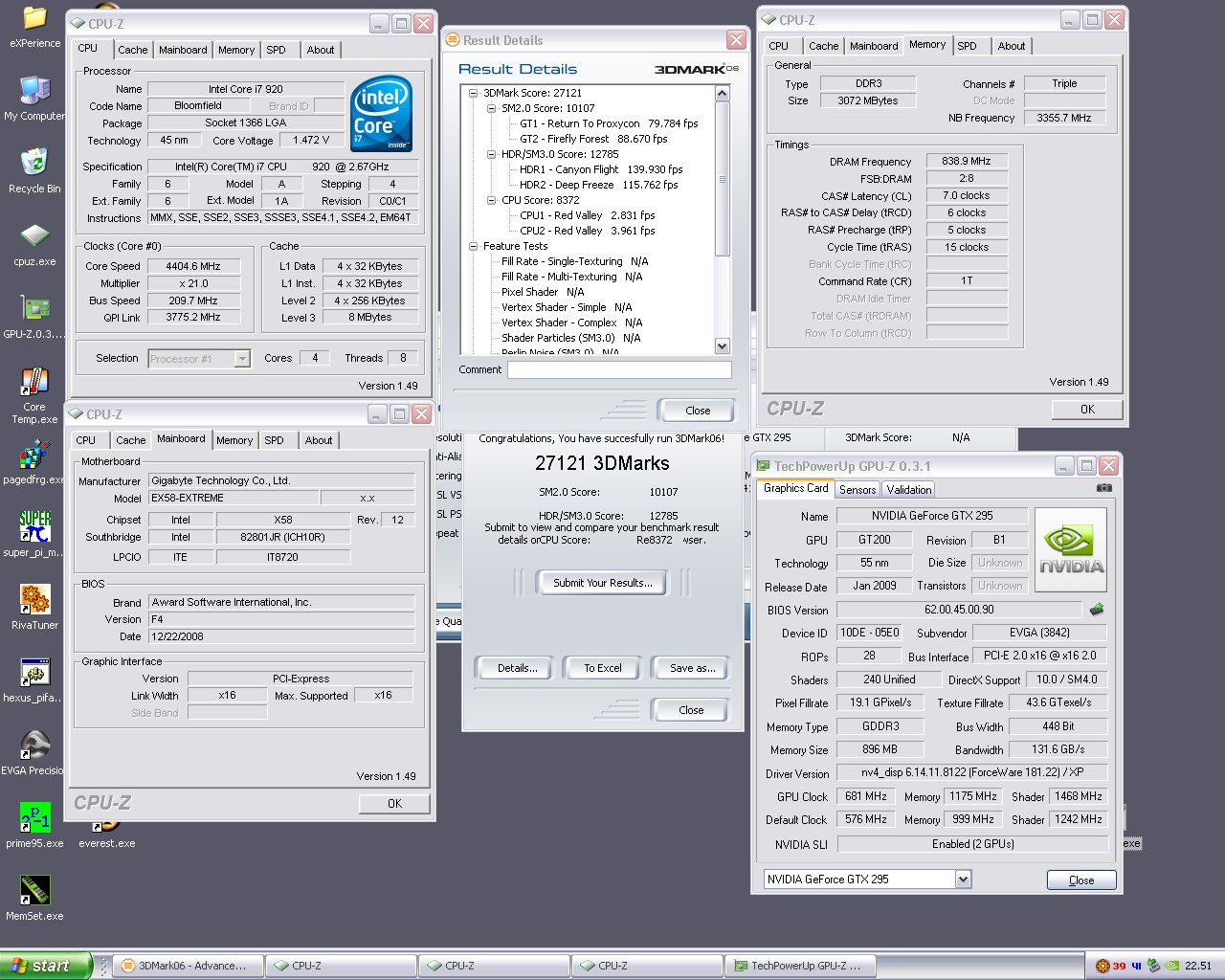This screenshot has height=980, width=1225.
Task: Open super_pi_m desktop icon
Action: 34,536
